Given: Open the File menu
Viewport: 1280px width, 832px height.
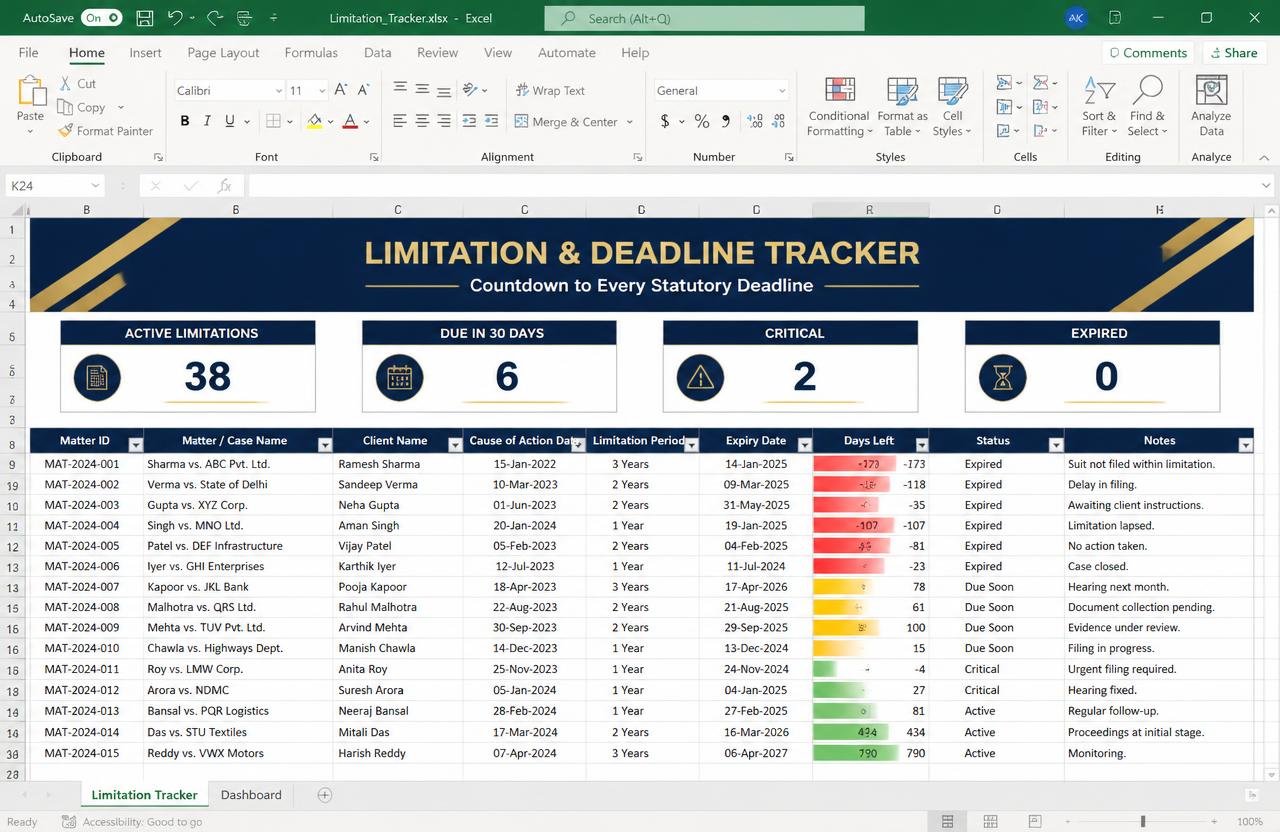Looking at the screenshot, I should [28, 53].
